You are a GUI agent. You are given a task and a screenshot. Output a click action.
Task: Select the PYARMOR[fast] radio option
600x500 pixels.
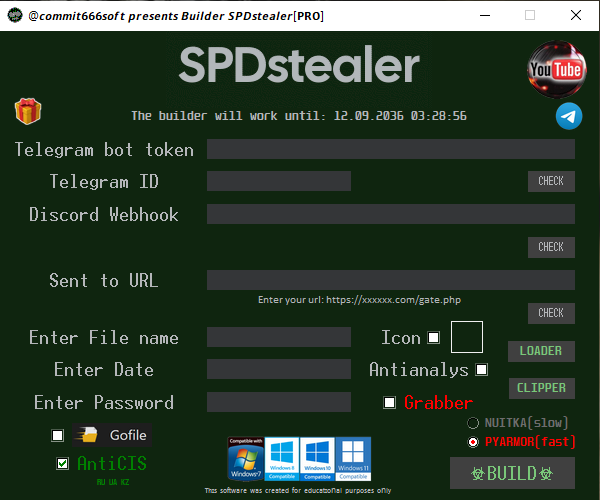473,442
